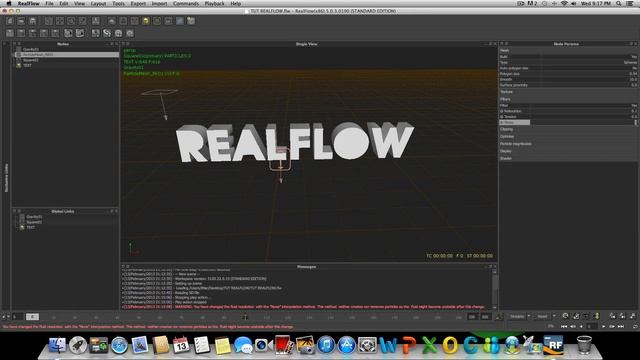Jump to first frame playback button
The image size is (640, 360).
click(564, 327)
